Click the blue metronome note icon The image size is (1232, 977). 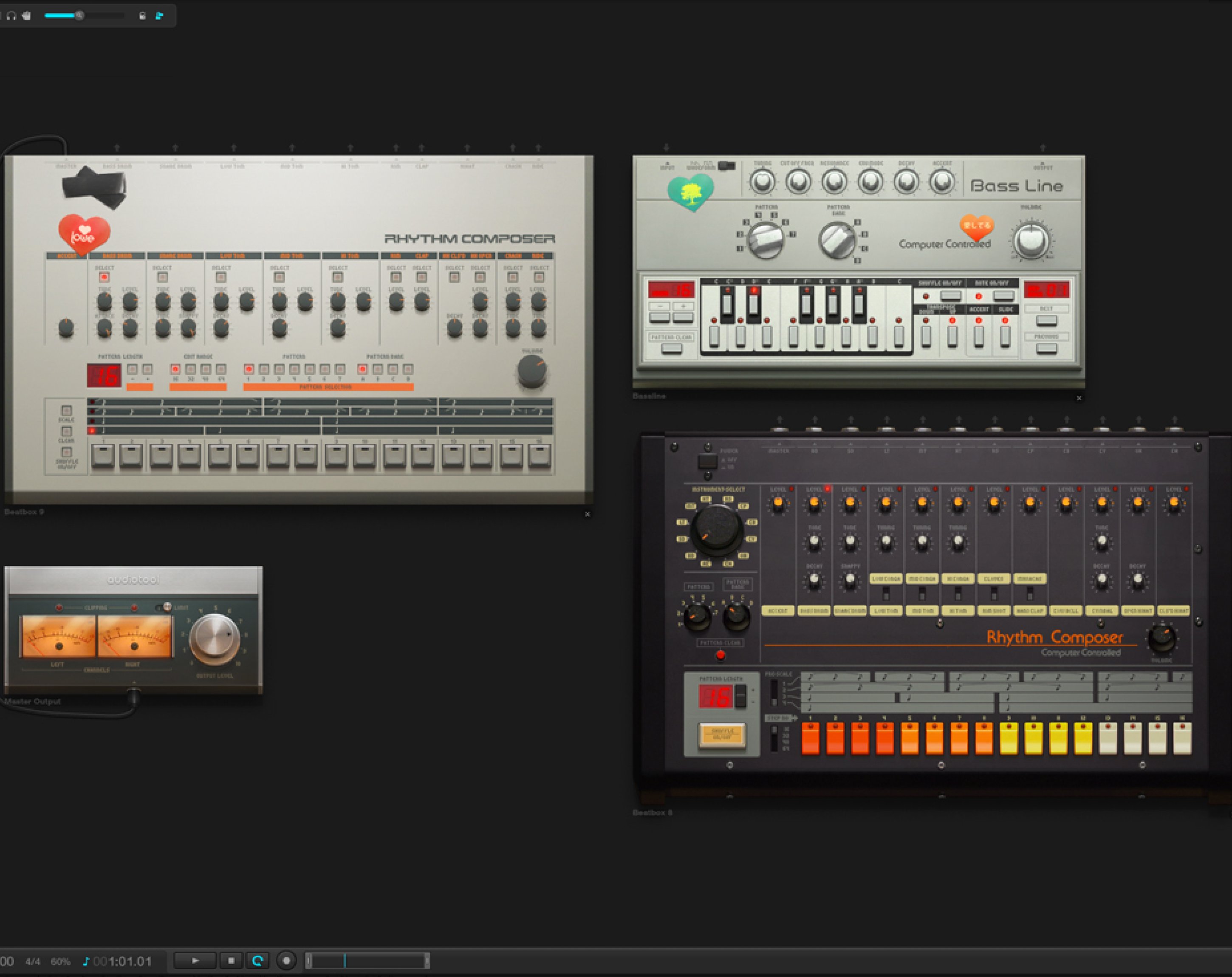click(86, 962)
